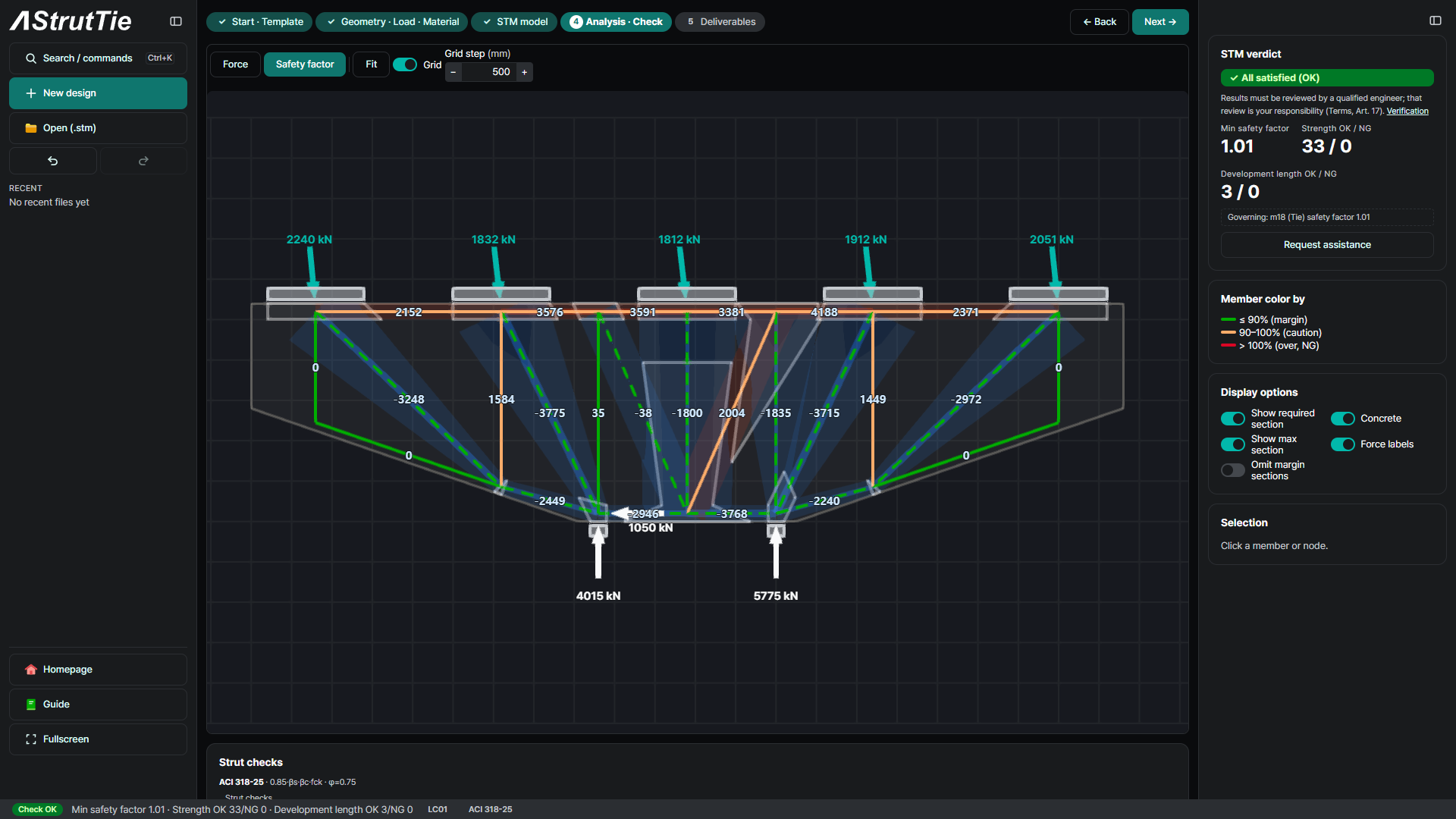Click the Check OK status badge
This screenshot has height=819, width=1456.
click(37, 810)
